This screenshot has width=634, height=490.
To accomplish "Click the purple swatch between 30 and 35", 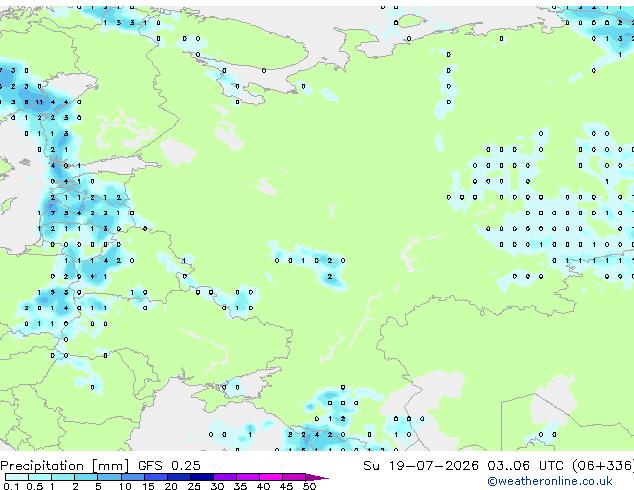I will pos(224,477).
